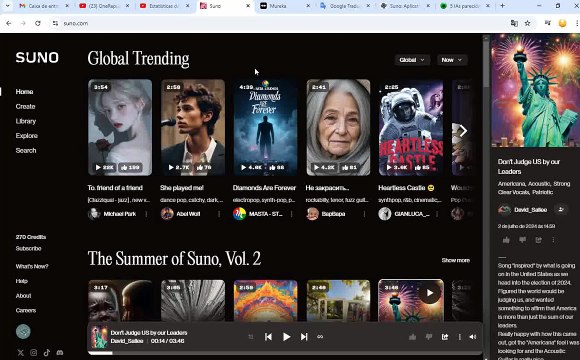This screenshot has height=360, width=580.
Task: Share the song in right details panel
Action: [x=539, y=240]
